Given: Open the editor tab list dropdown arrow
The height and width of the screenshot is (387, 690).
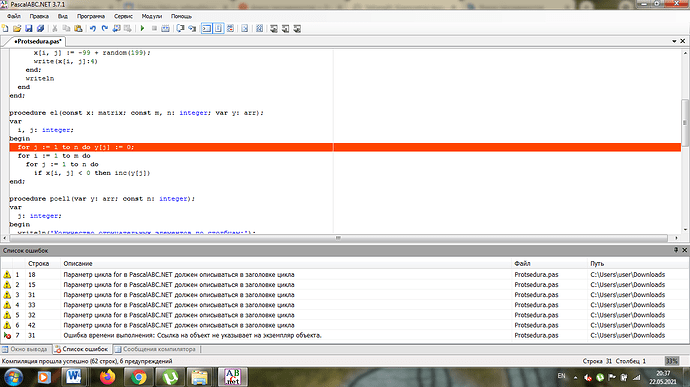Looking at the screenshot, I should tap(674, 41).
